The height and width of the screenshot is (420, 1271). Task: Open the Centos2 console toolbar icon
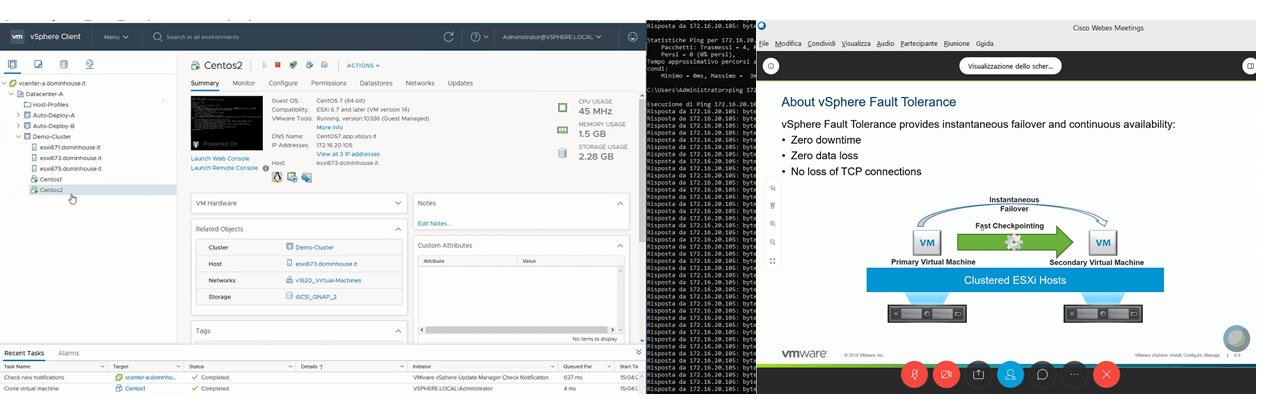(291, 65)
